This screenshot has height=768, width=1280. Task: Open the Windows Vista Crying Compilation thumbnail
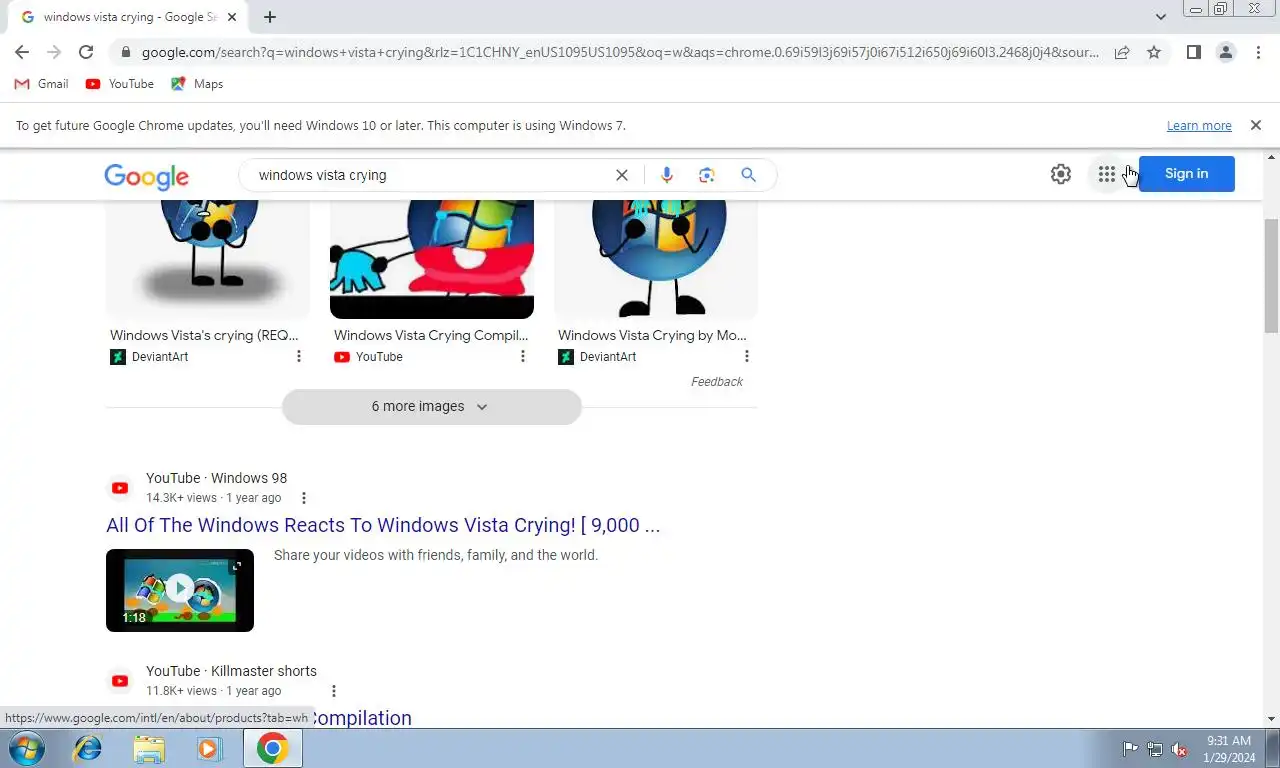pos(432,258)
